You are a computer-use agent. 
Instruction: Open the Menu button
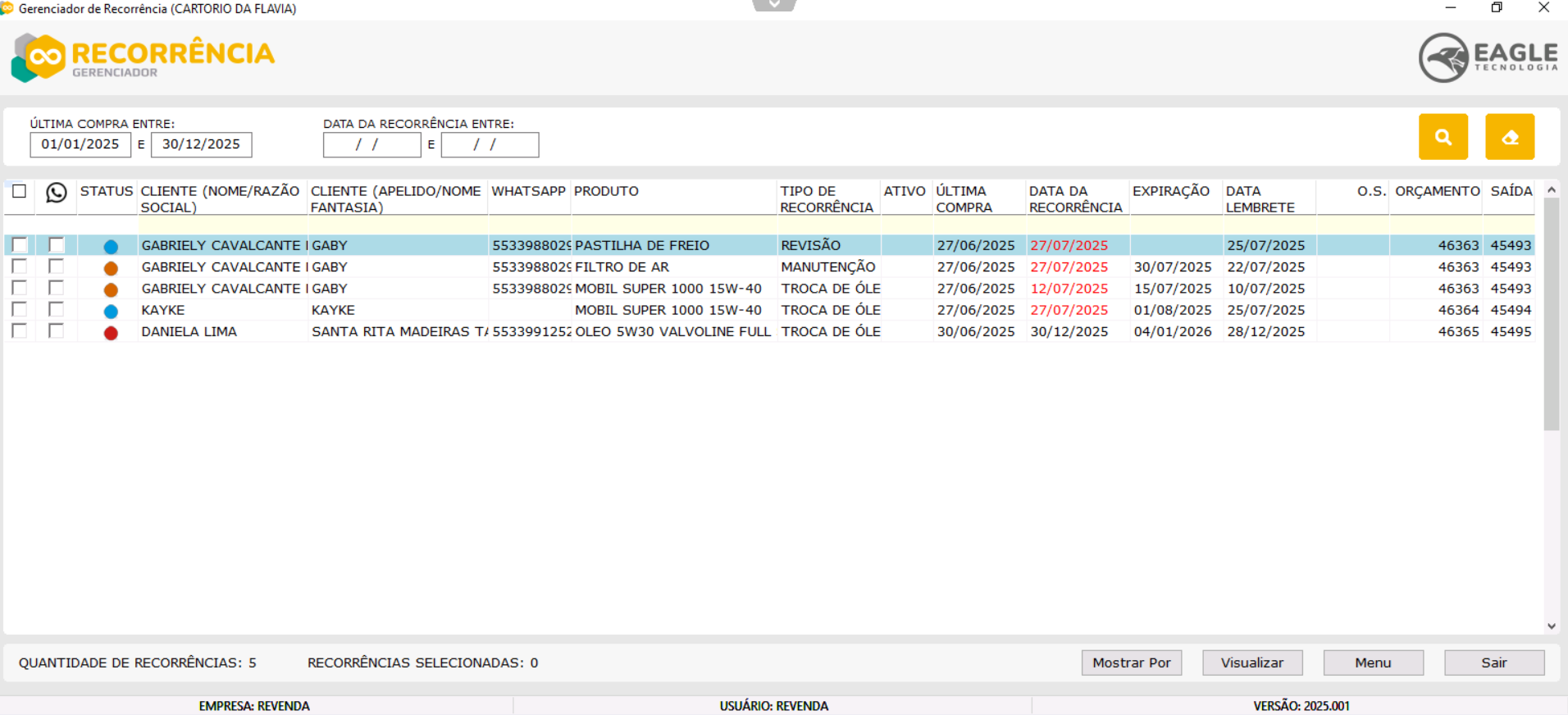1373,663
